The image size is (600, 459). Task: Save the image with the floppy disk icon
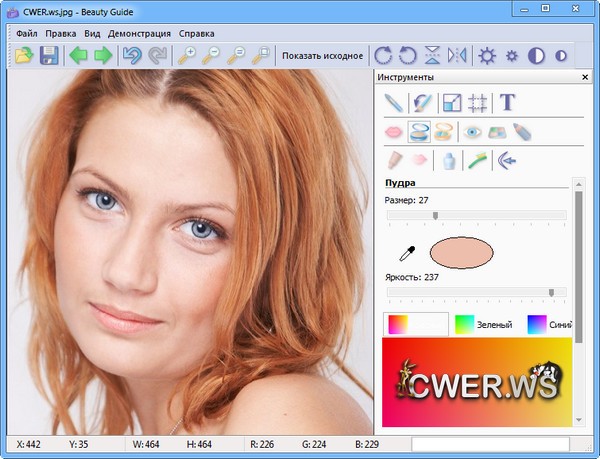point(48,55)
